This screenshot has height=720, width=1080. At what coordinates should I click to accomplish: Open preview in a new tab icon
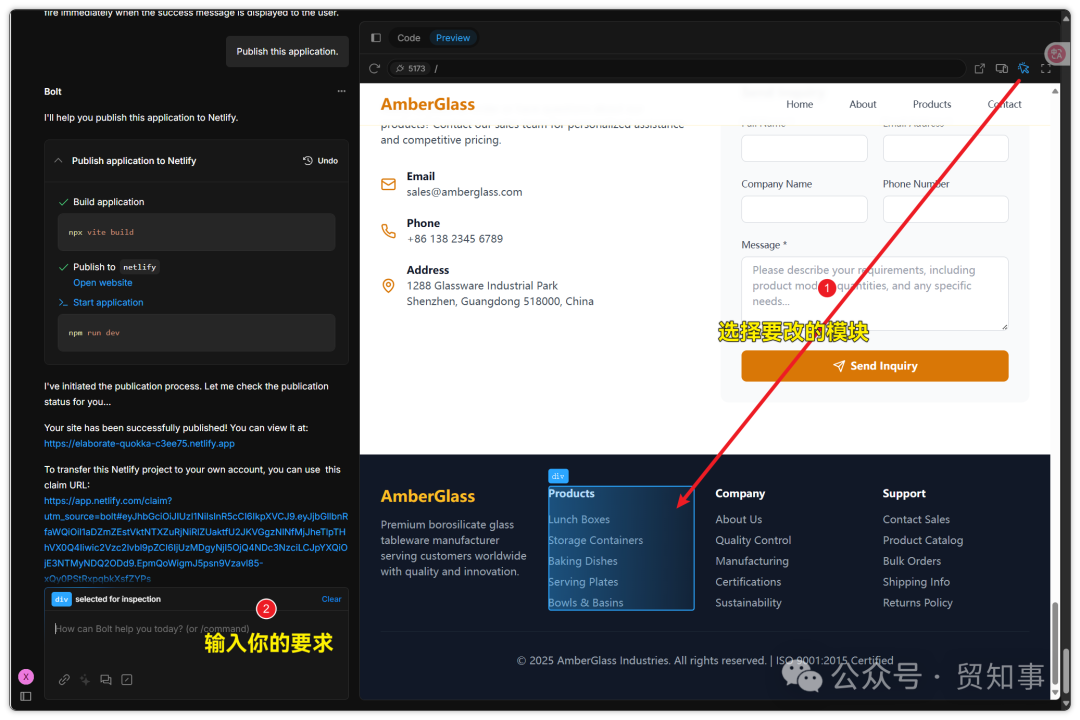coord(979,68)
